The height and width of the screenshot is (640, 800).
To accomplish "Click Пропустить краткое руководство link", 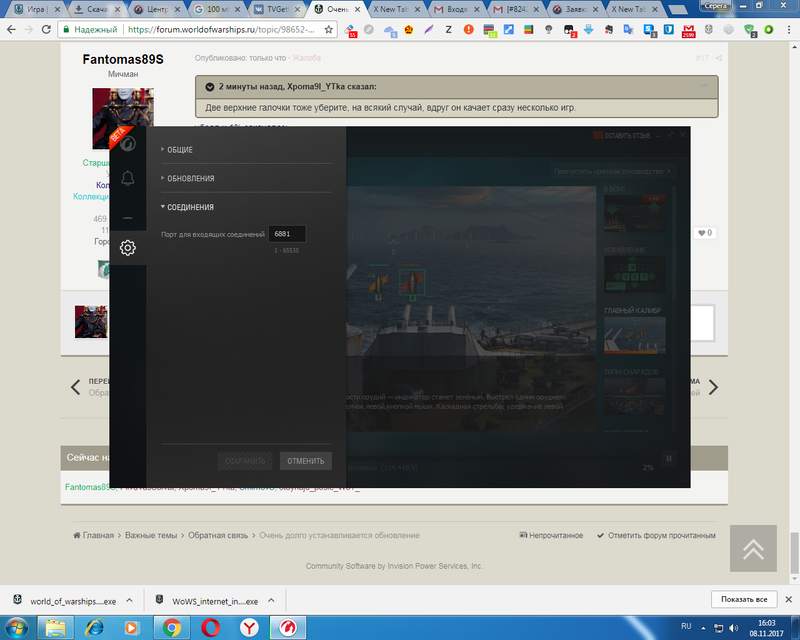I will 612,171.
